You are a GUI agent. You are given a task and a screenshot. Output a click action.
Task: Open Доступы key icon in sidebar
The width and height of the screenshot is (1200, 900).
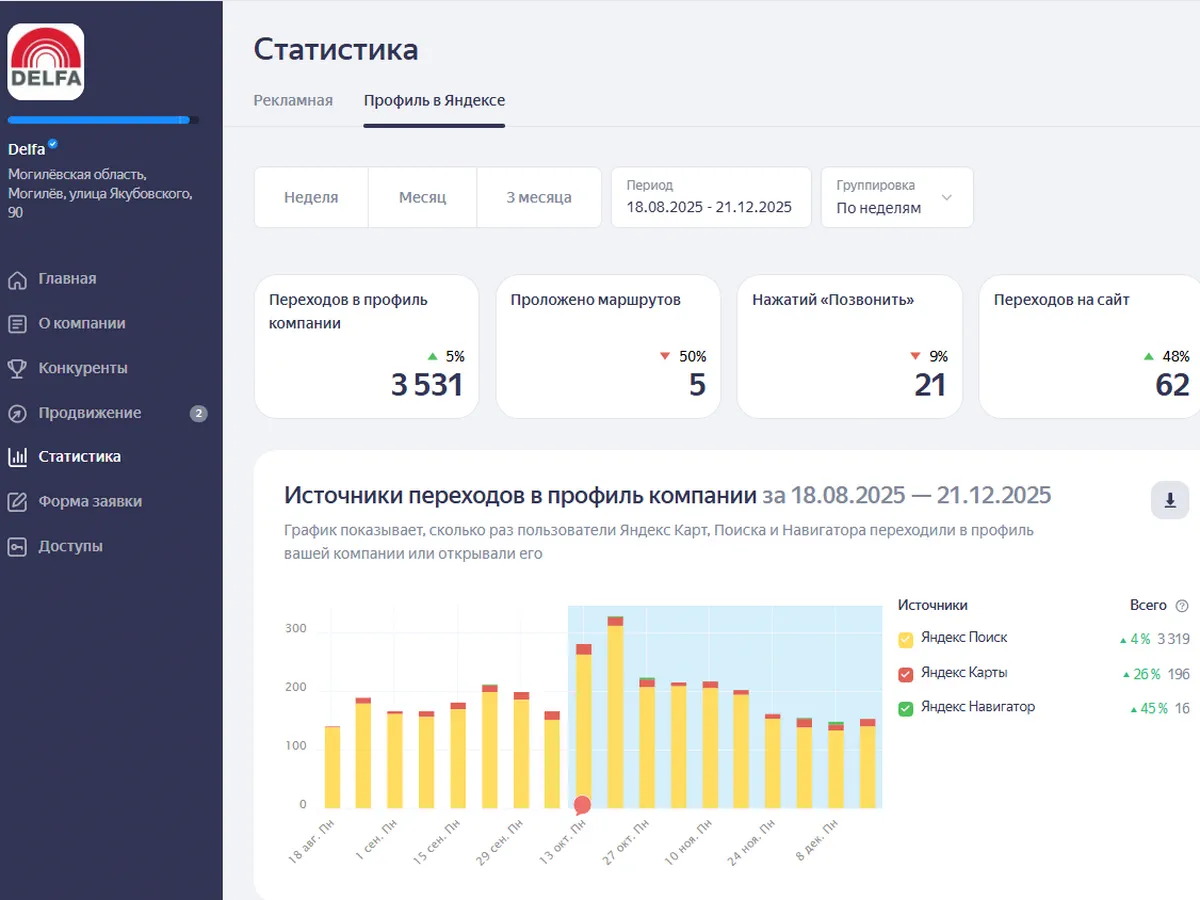coord(17,547)
